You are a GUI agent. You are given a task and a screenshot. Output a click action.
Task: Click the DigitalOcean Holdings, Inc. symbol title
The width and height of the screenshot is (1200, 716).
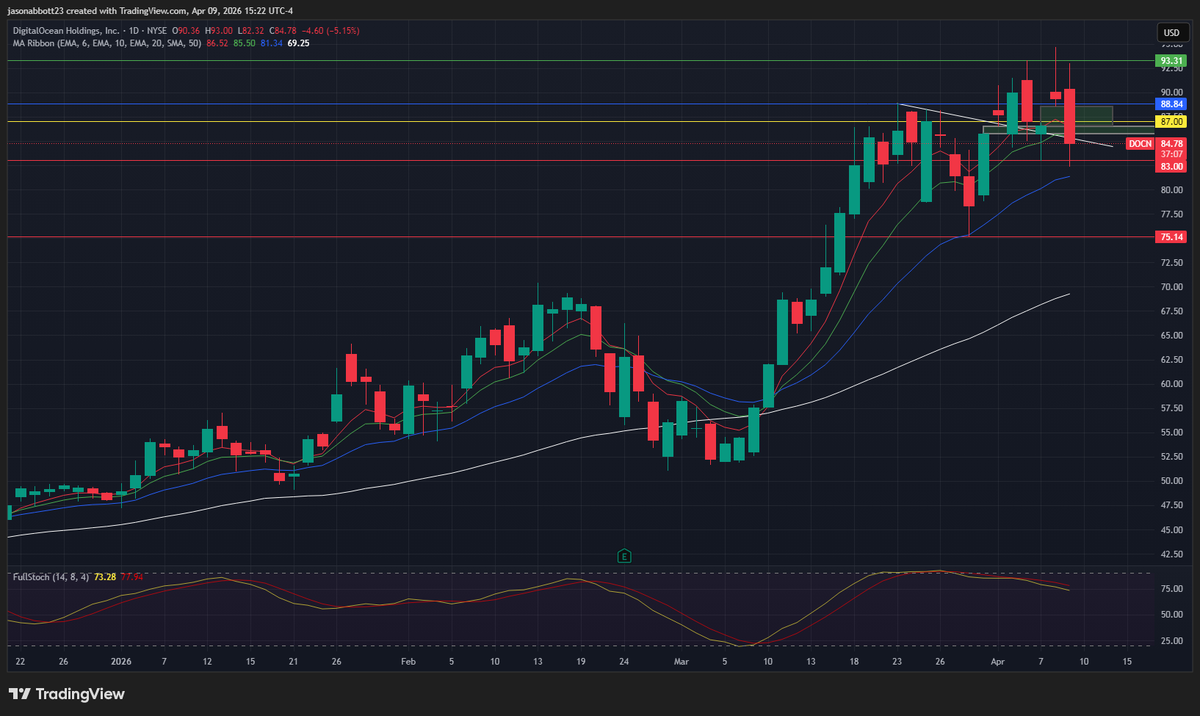tap(67, 31)
